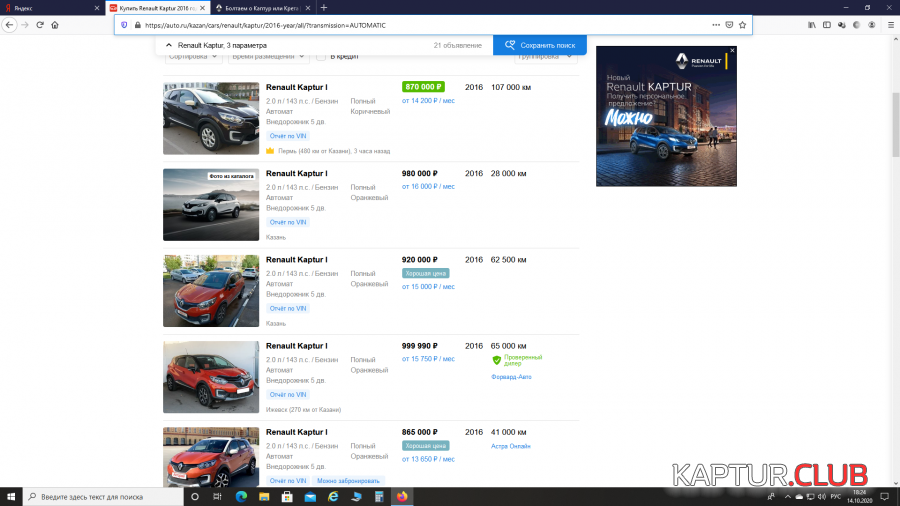
Task: Open Windows Start menu
Action: click(11, 496)
